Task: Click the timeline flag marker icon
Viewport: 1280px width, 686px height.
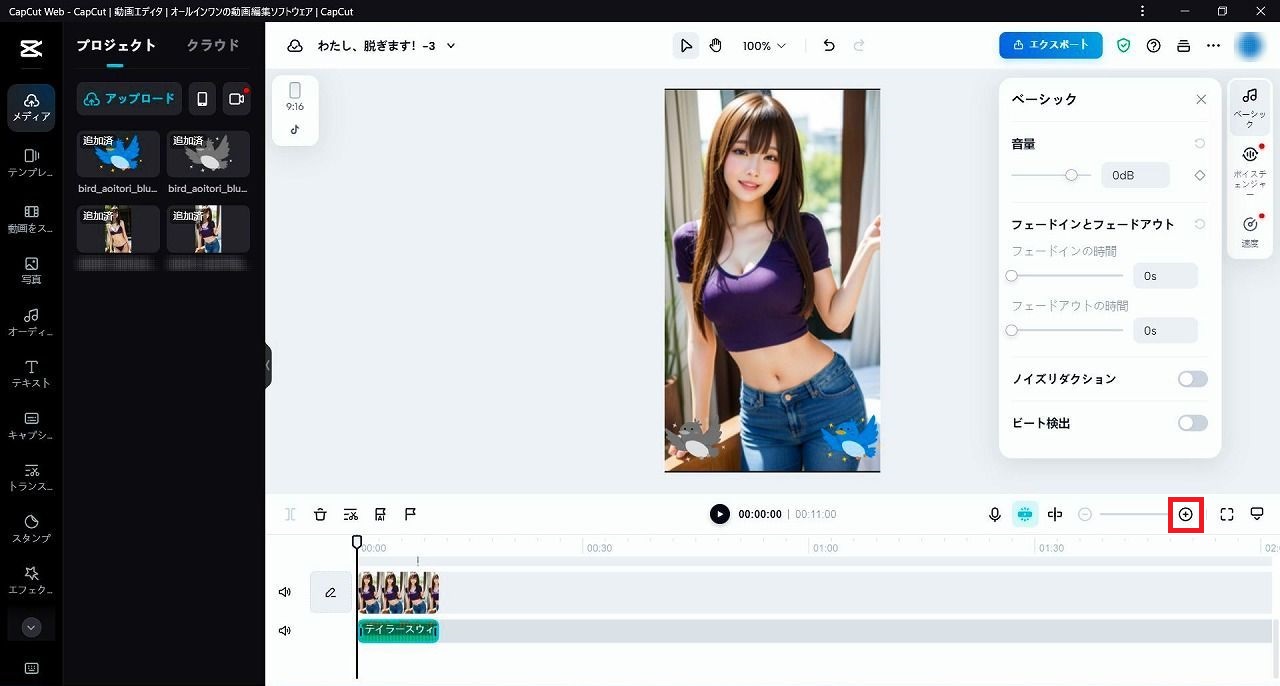Action: click(410, 514)
